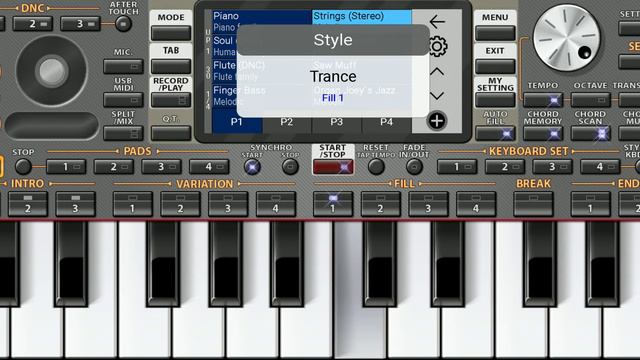This screenshot has height=360, width=640.
Task: Push the MODE button
Action: click(x=171, y=33)
